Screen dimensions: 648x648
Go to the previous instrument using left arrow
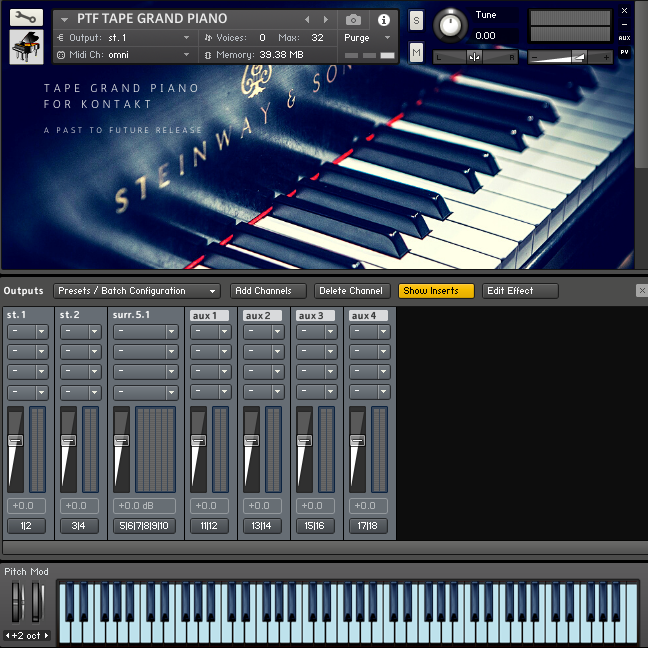point(307,19)
